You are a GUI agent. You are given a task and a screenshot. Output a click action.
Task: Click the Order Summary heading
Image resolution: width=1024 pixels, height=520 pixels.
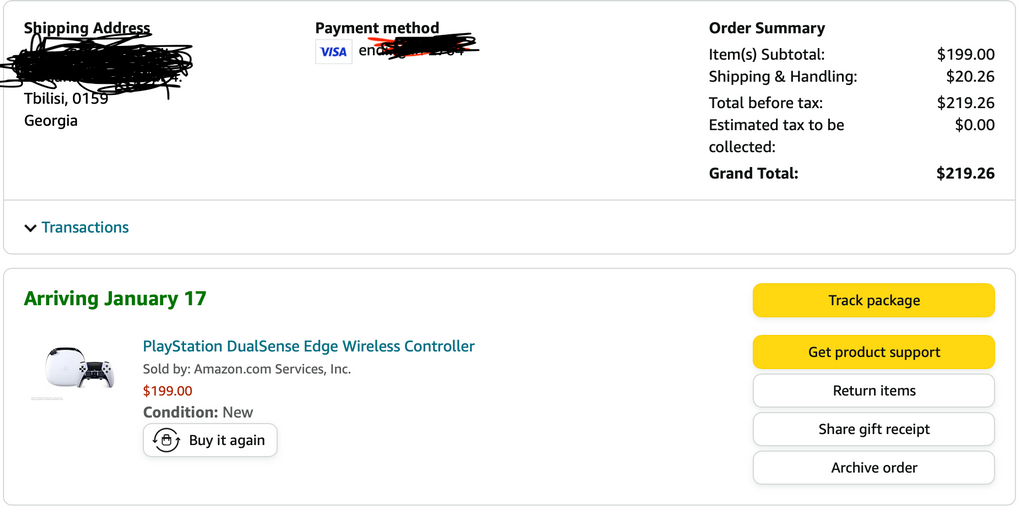[766, 28]
